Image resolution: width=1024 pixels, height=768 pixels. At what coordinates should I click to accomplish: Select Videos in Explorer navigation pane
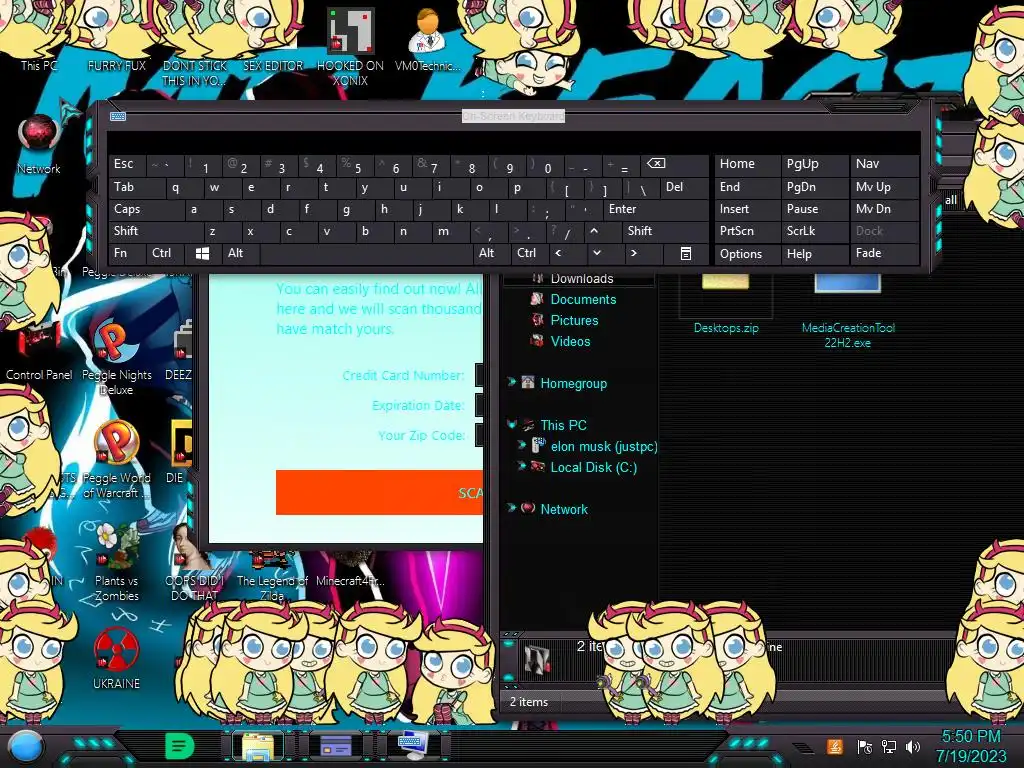(570, 341)
